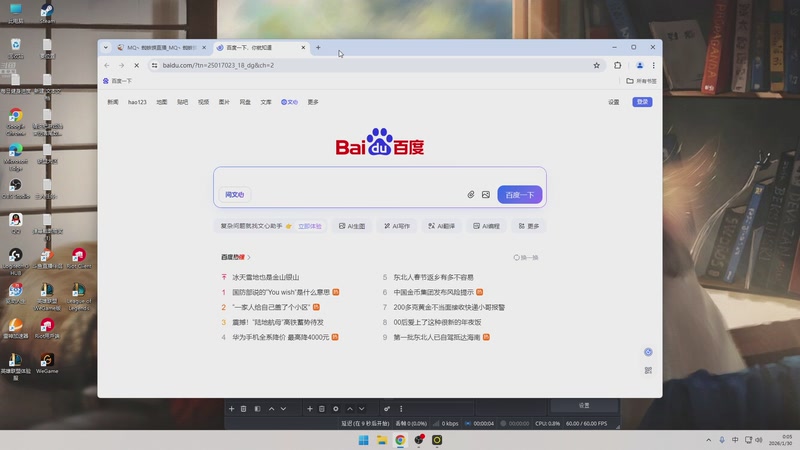This screenshot has height=450, width=800.
Task: Click OBS 设置 button behind browser
Action: click(x=584, y=405)
